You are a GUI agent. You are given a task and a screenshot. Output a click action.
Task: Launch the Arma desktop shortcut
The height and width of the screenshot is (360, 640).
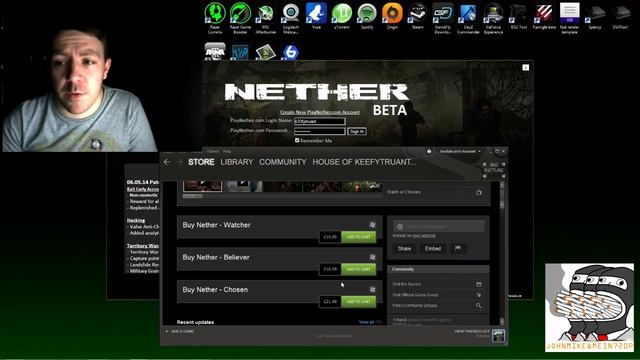[x=215, y=52]
